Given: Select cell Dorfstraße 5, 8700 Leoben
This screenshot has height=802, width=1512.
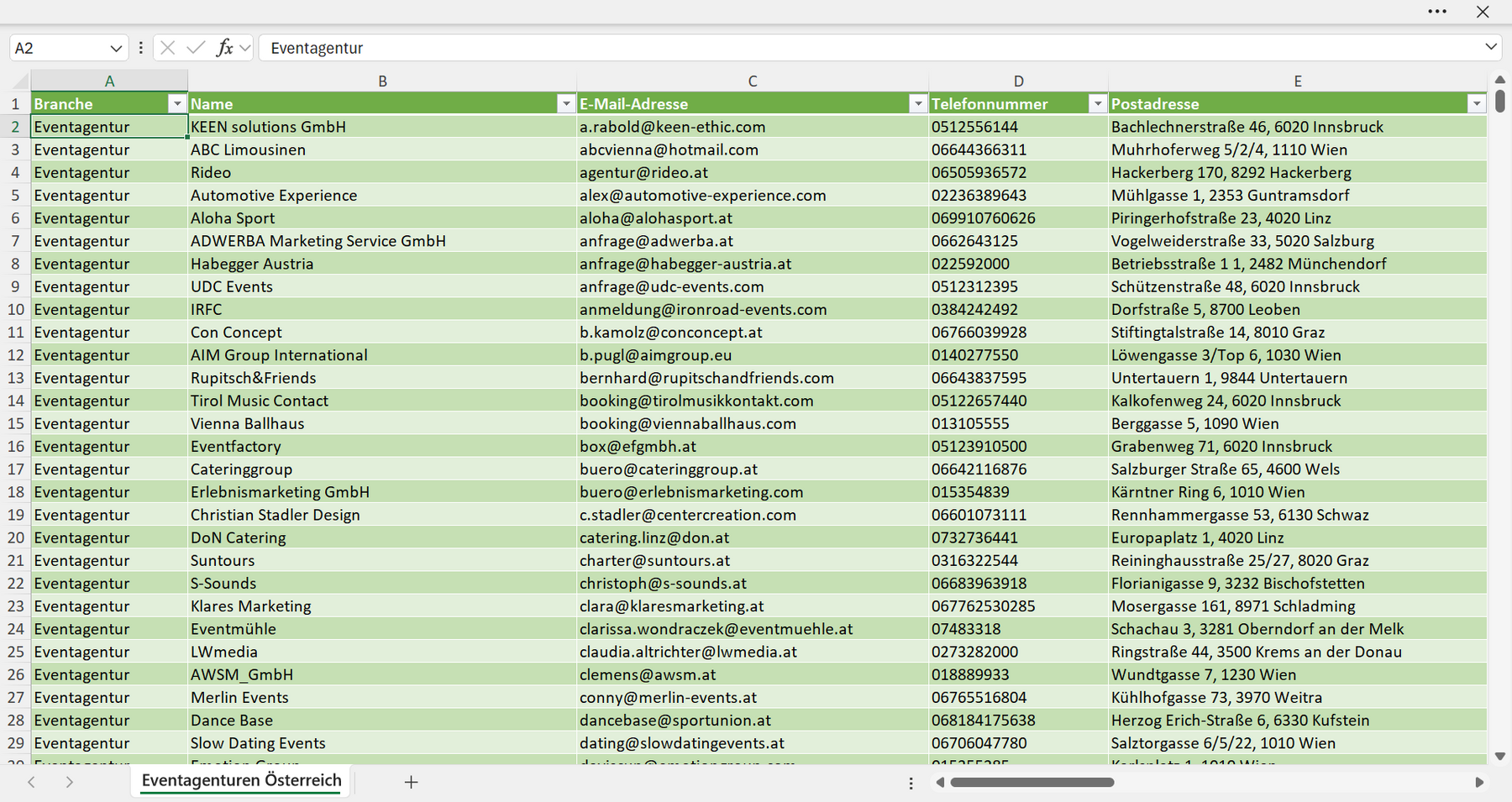Looking at the screenshot, I should tap(1298, 309).
